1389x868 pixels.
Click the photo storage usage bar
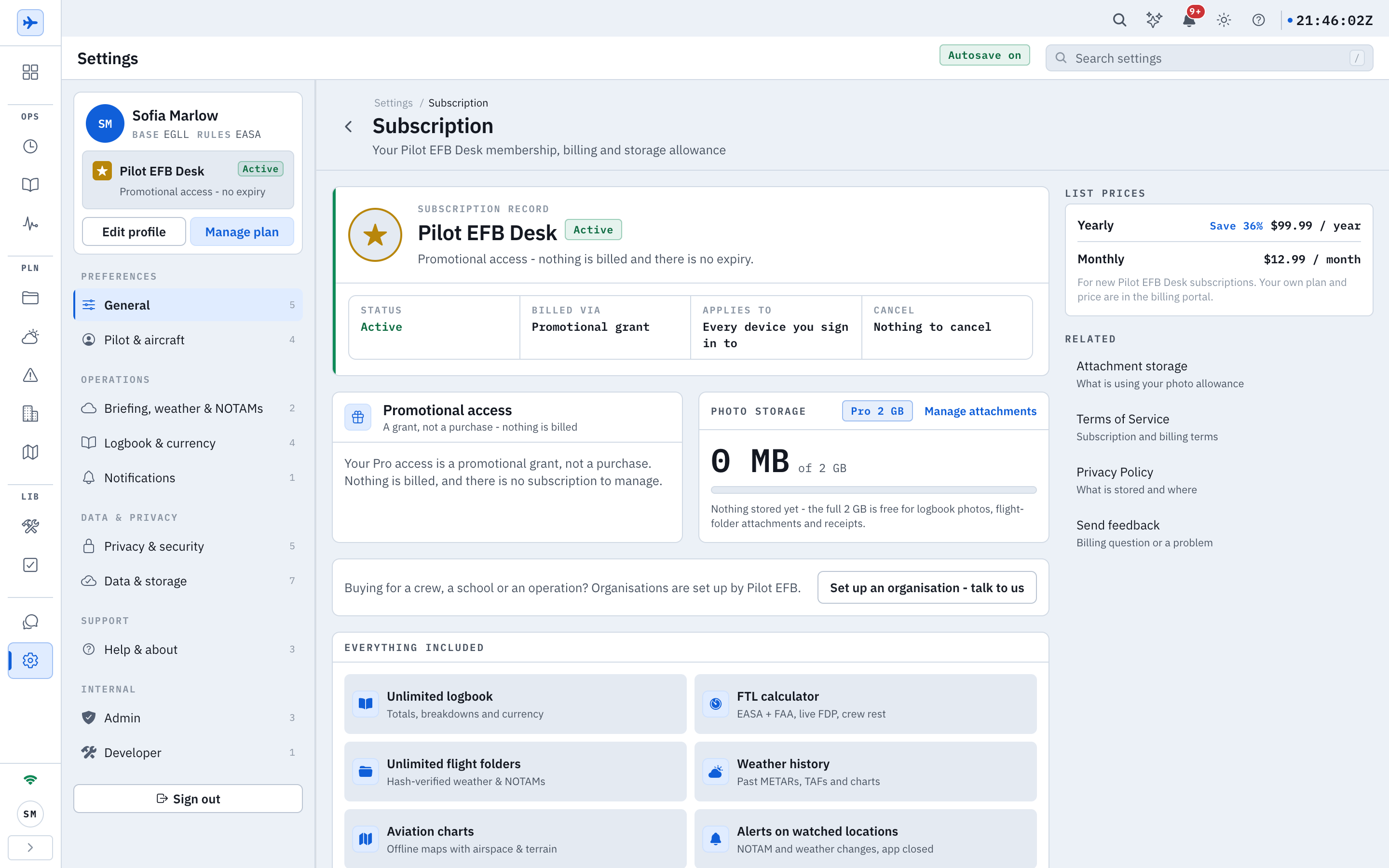(873, 490)
